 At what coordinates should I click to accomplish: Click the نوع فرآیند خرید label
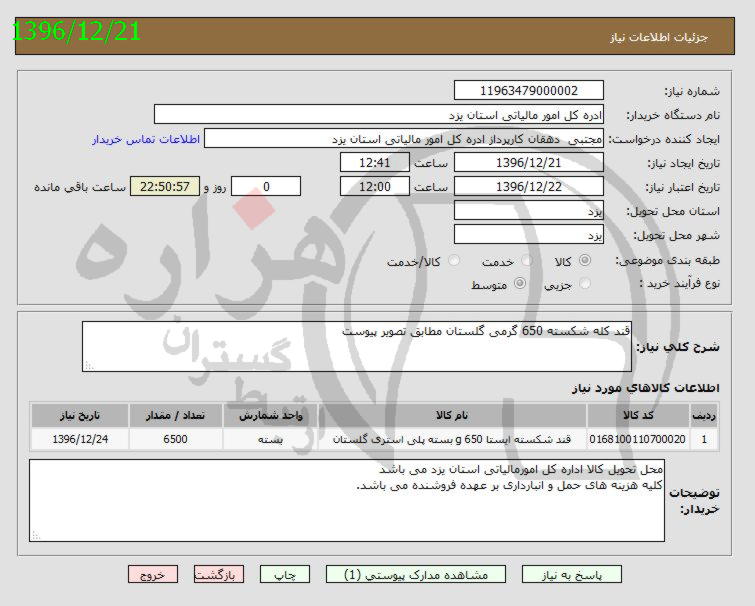[x=680, y=284]
